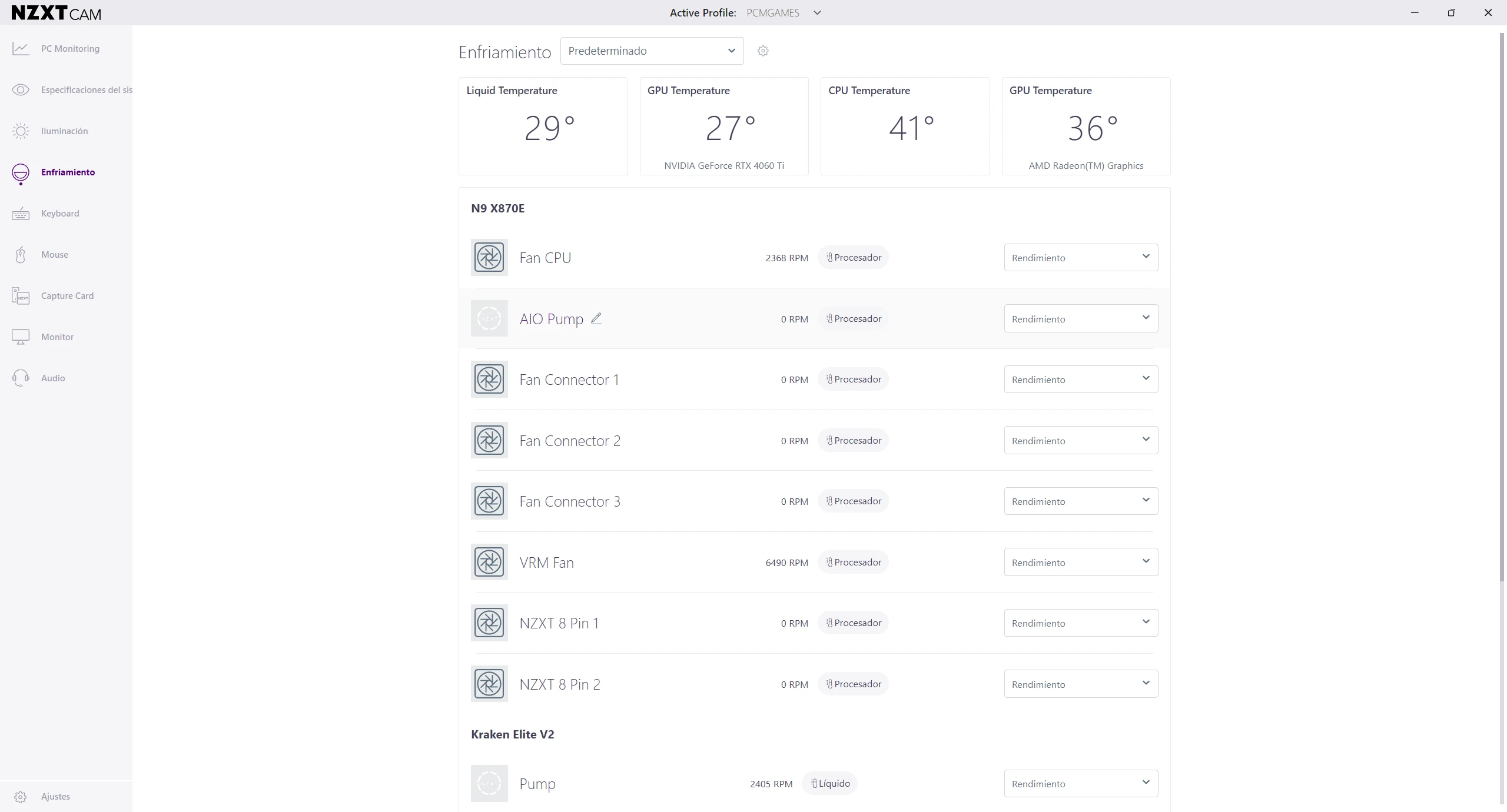Click NZXT 8 Pin 2 Procesador chip
Viewport: 1507px width, 812px height.
pos(853,684)
